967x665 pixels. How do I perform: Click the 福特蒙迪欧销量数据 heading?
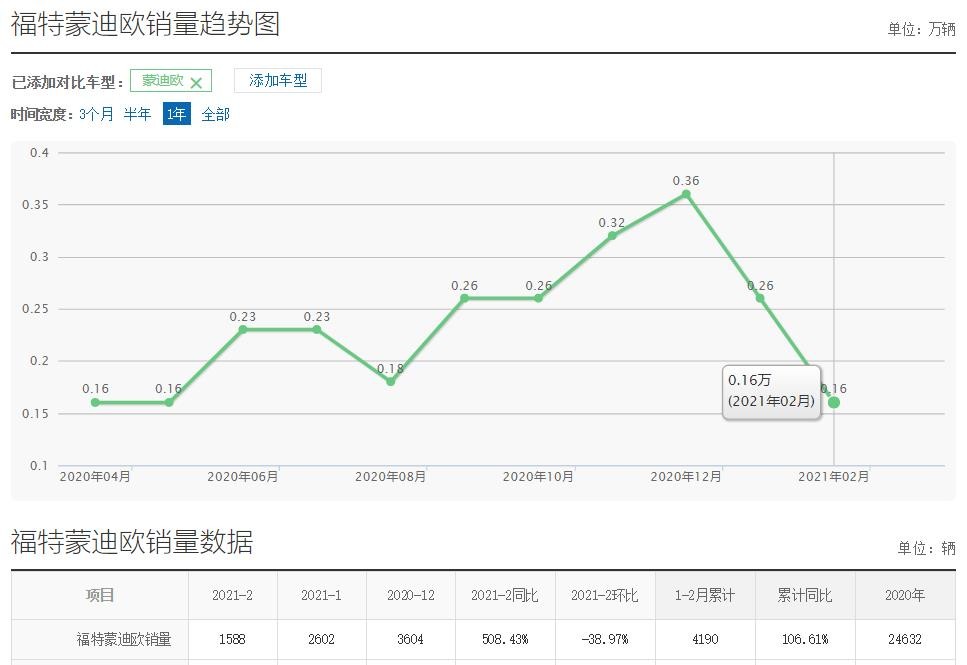(131, 542)
